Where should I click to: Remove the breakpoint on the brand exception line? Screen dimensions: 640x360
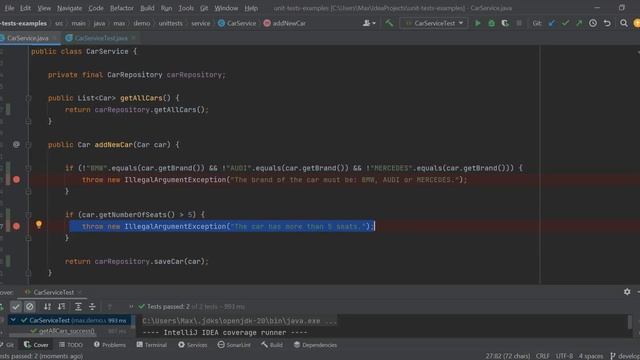tap(16, 180)
